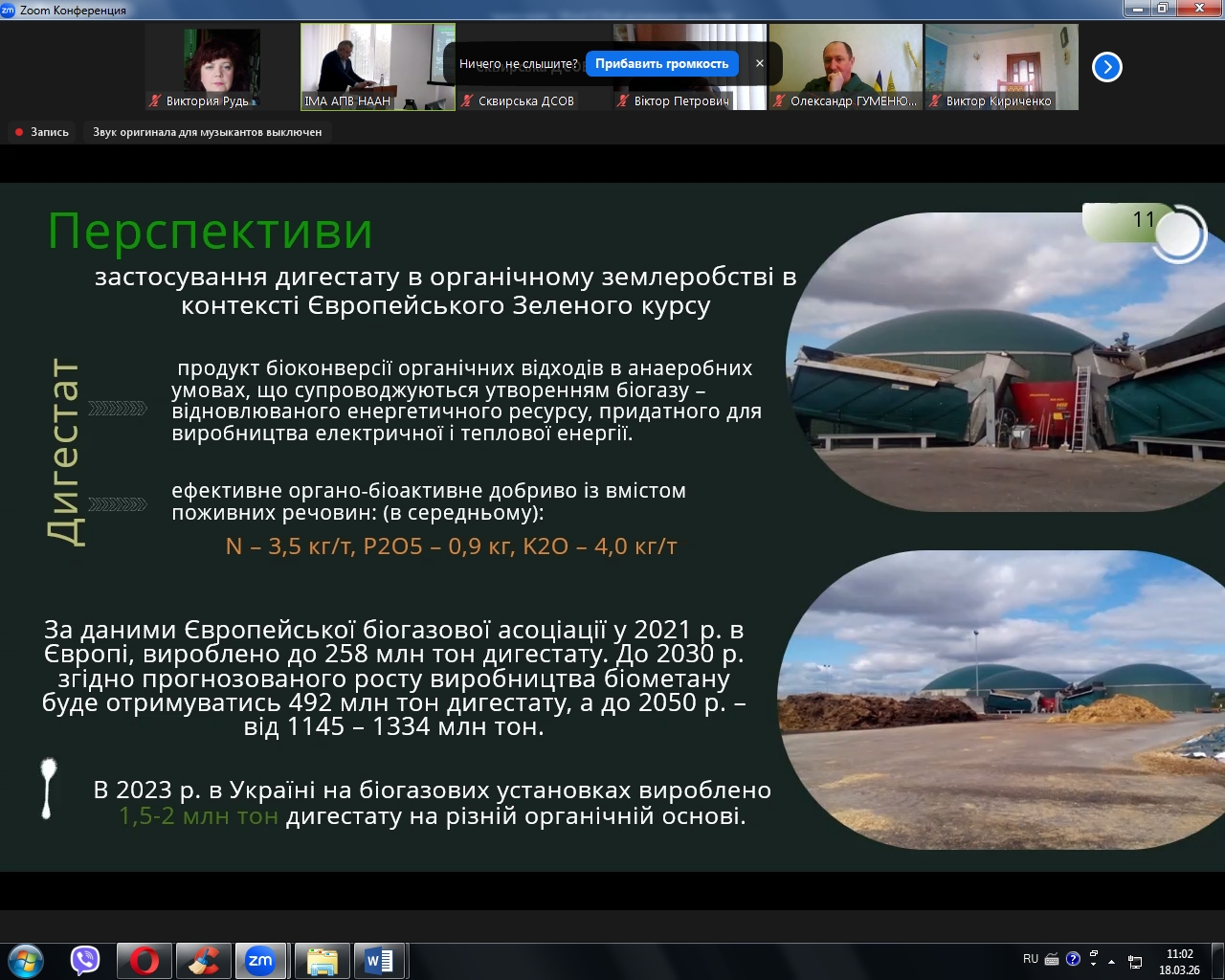This screenshot has width=1225, height=980.
Task: Open the Opera browser from the taskbar
Action: 145,960
